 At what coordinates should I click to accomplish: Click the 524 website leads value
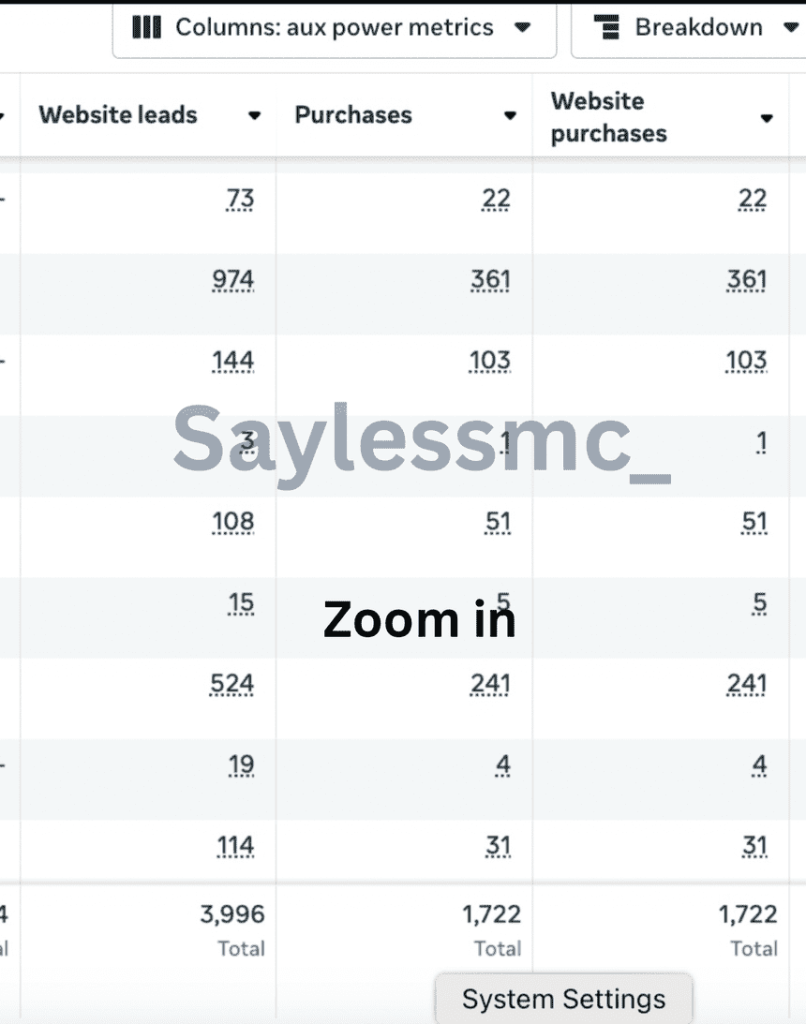coord(232,684)
